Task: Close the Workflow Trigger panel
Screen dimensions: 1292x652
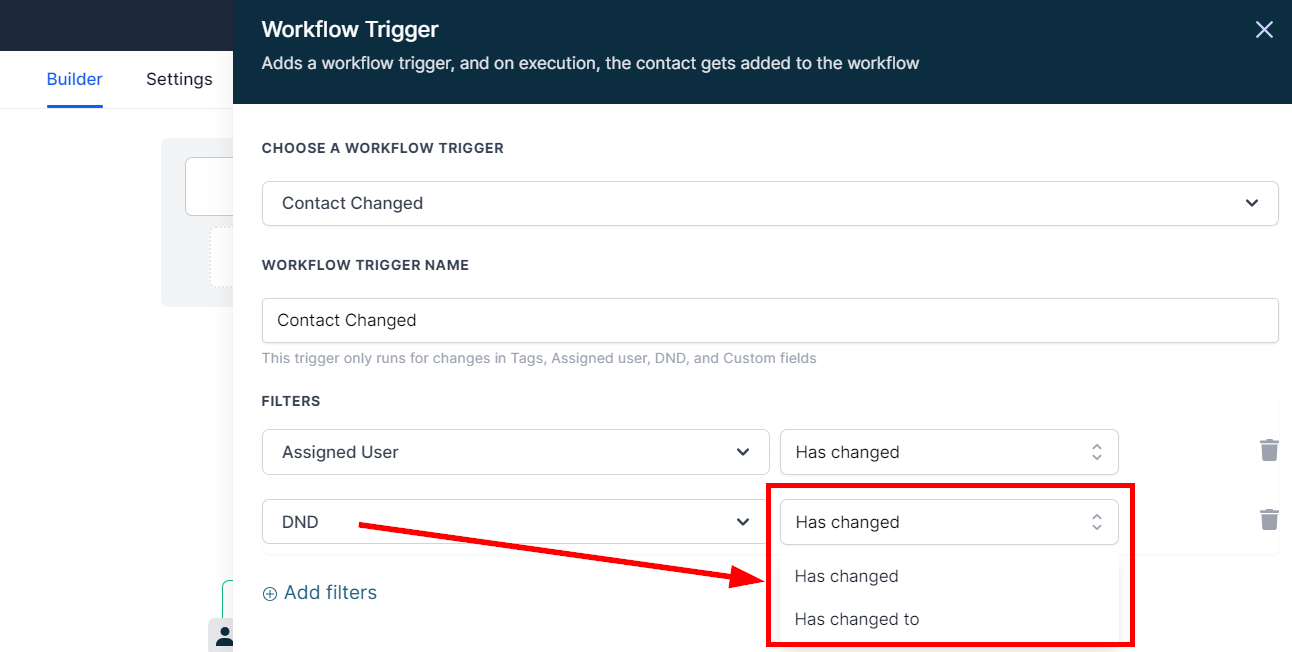Action: click(x=1264, y=30)
